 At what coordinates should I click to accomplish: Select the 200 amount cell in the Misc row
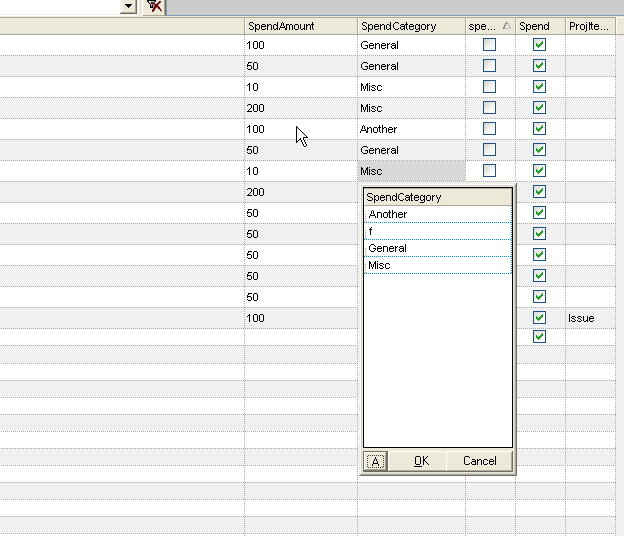click(301, 108)
